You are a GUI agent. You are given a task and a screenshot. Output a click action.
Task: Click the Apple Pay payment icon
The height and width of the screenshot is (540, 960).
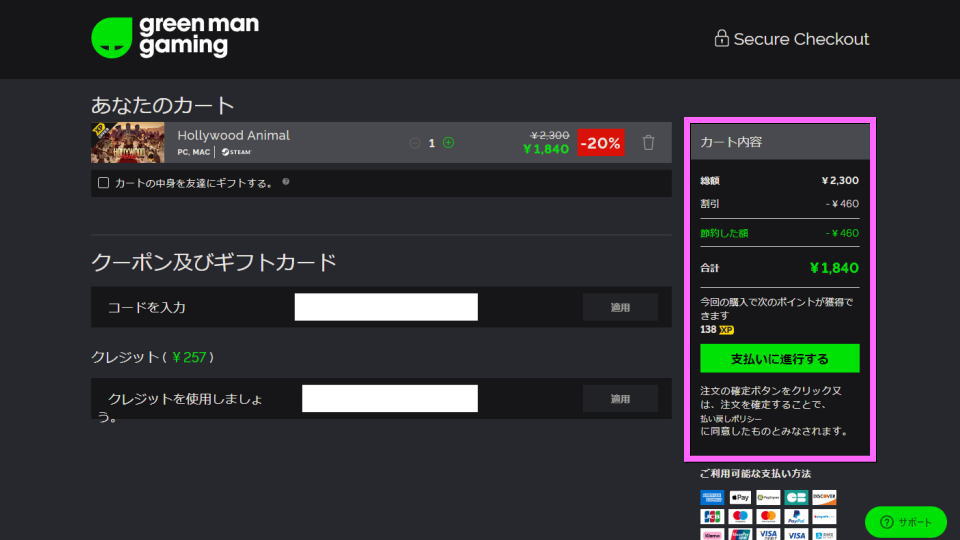[x=740, y=497]
